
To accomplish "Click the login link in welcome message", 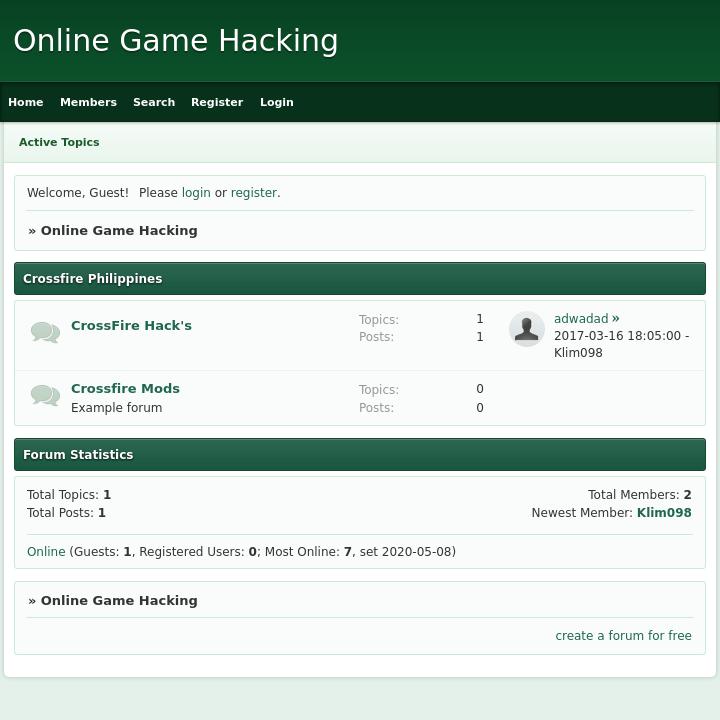I will pyautogui.click(x=196, y=193).
